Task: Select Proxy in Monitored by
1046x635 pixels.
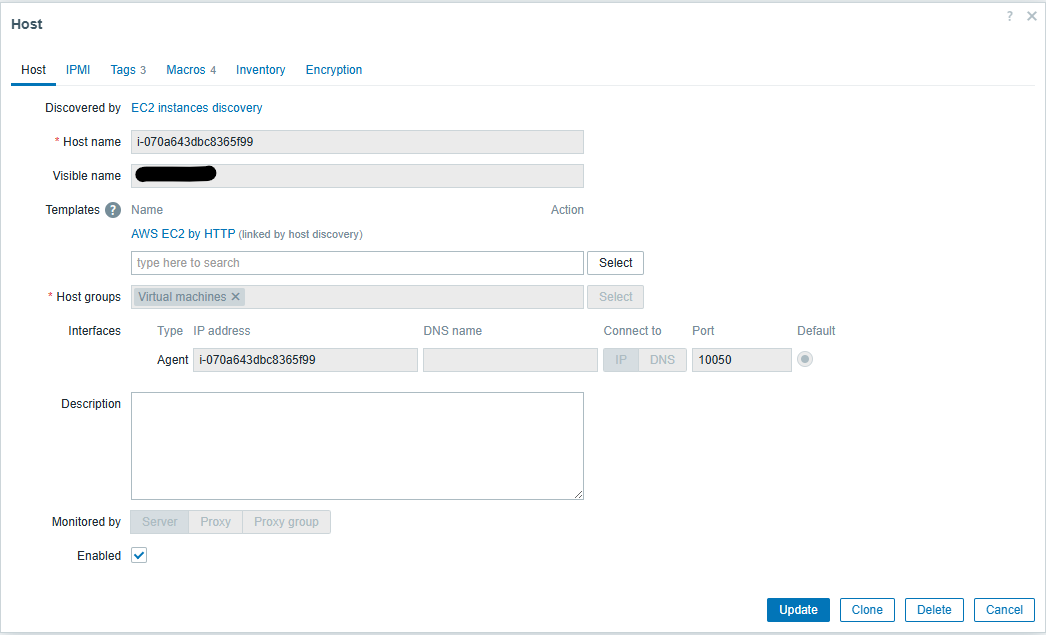Action: [x=215, y=522]
